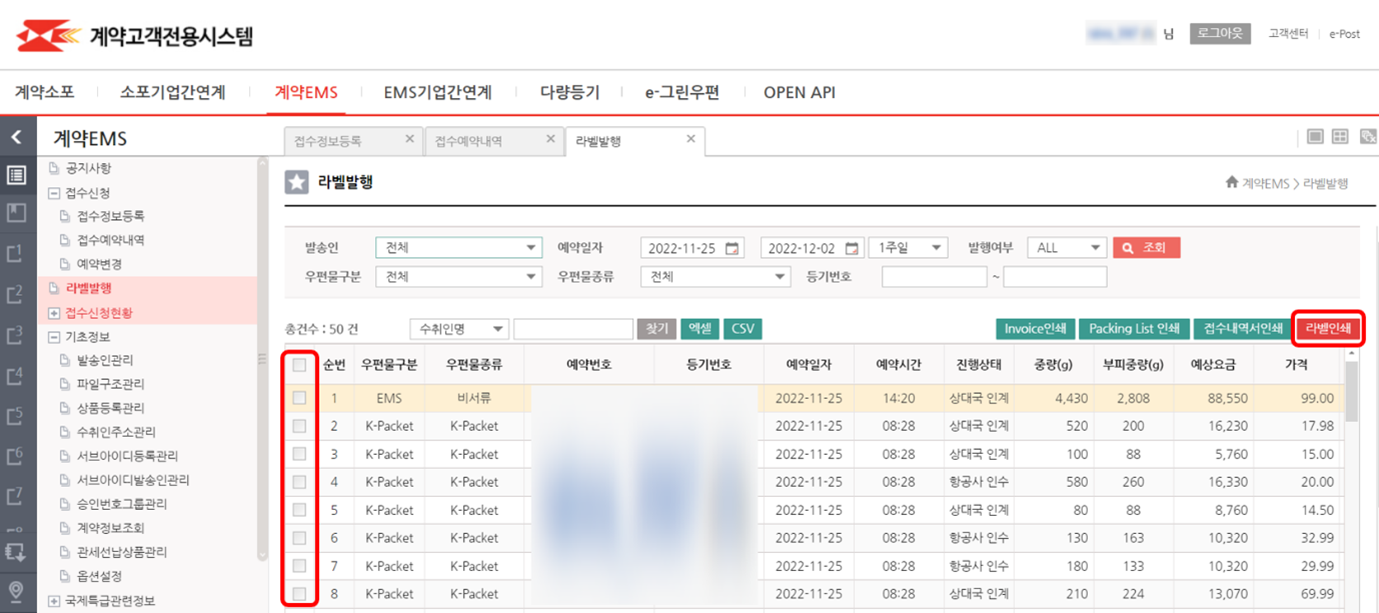
Task: Export the list with the 엑셀 button
Action: click(699, 329)
